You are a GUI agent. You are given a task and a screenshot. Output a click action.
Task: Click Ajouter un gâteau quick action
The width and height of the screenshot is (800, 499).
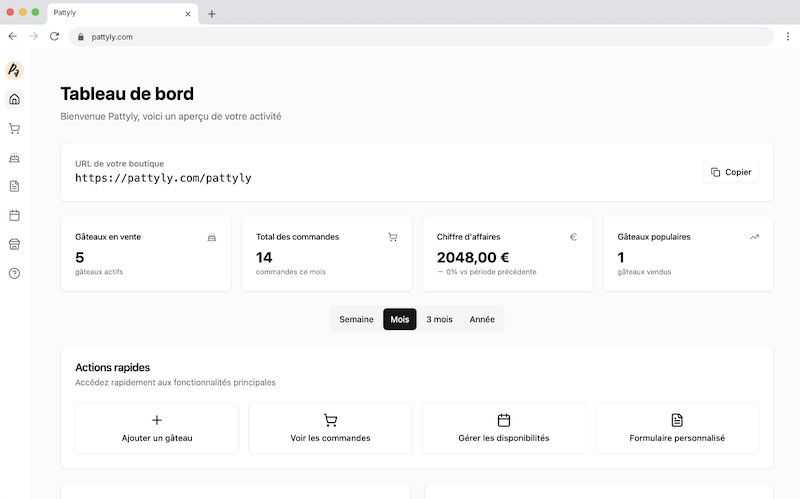click(157, 429)
